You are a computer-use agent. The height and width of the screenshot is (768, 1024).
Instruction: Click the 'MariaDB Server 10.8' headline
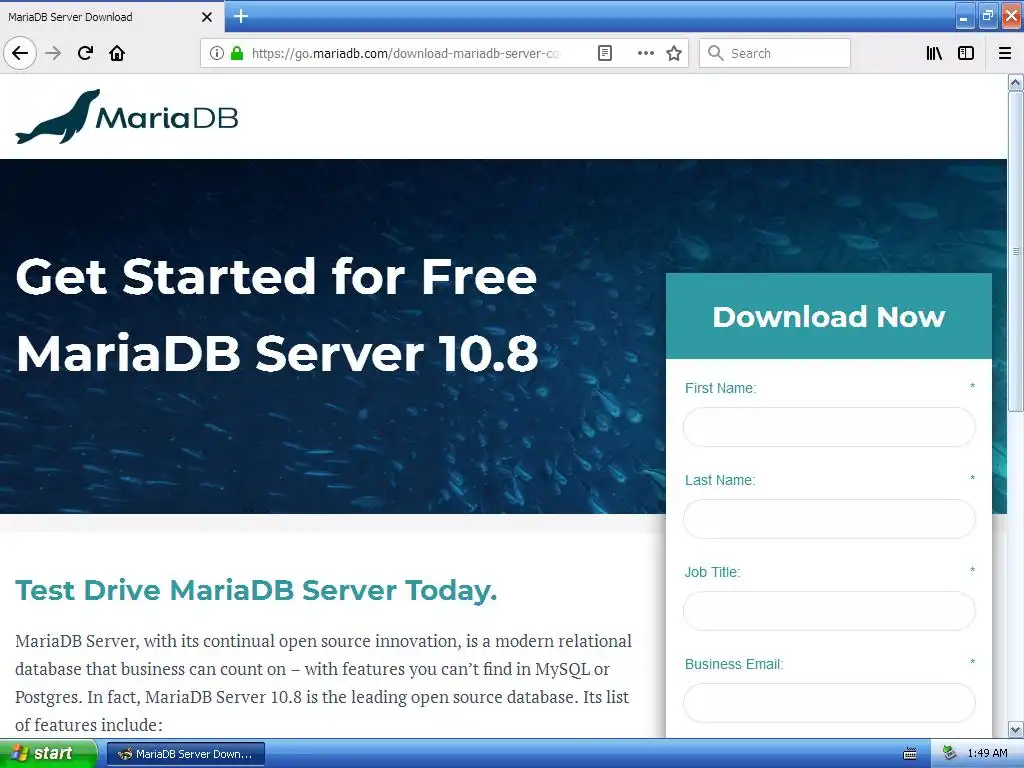tap(277, 354)
